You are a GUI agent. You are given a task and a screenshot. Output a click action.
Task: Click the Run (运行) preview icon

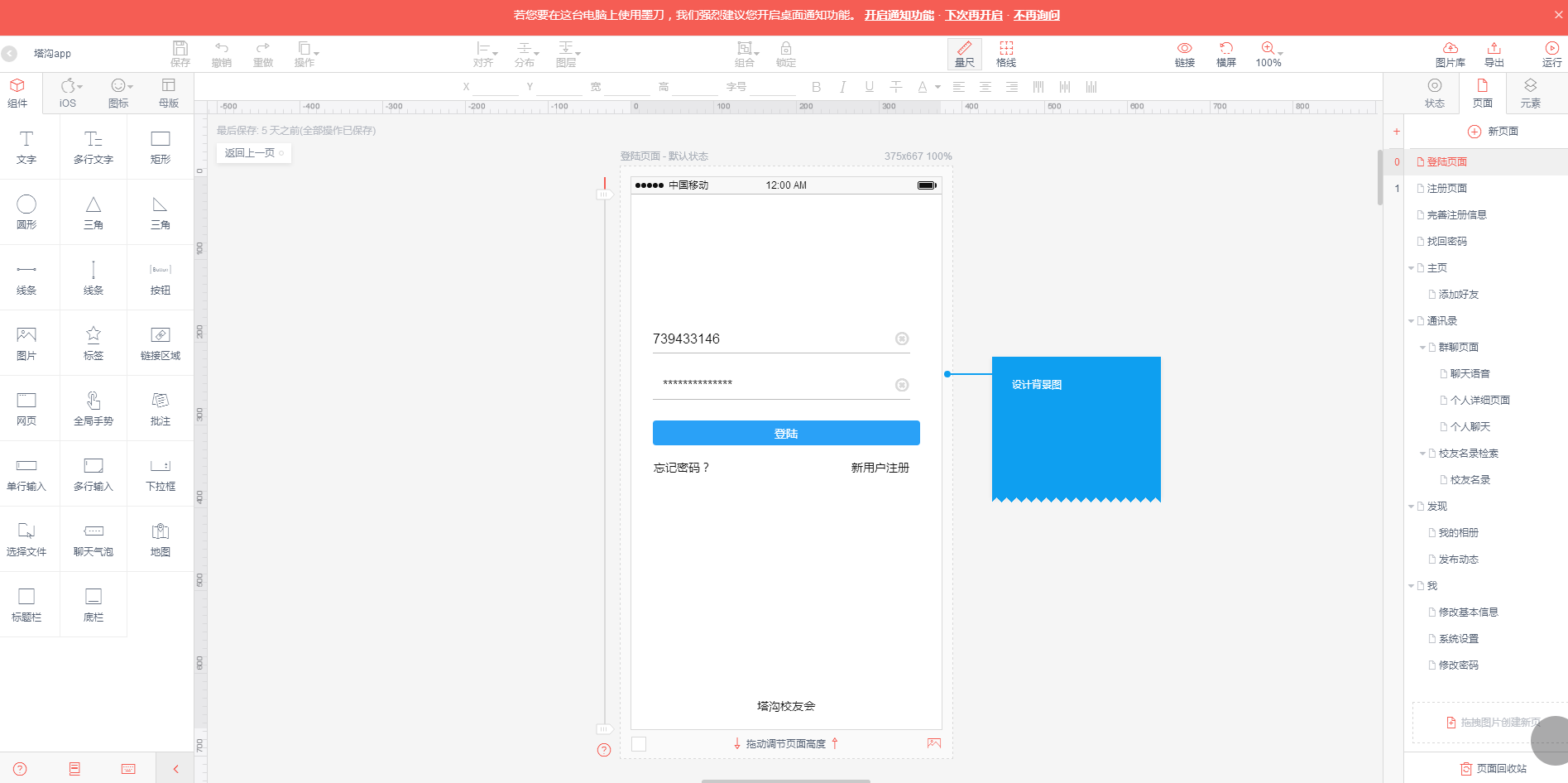[x=1552, y=54]
